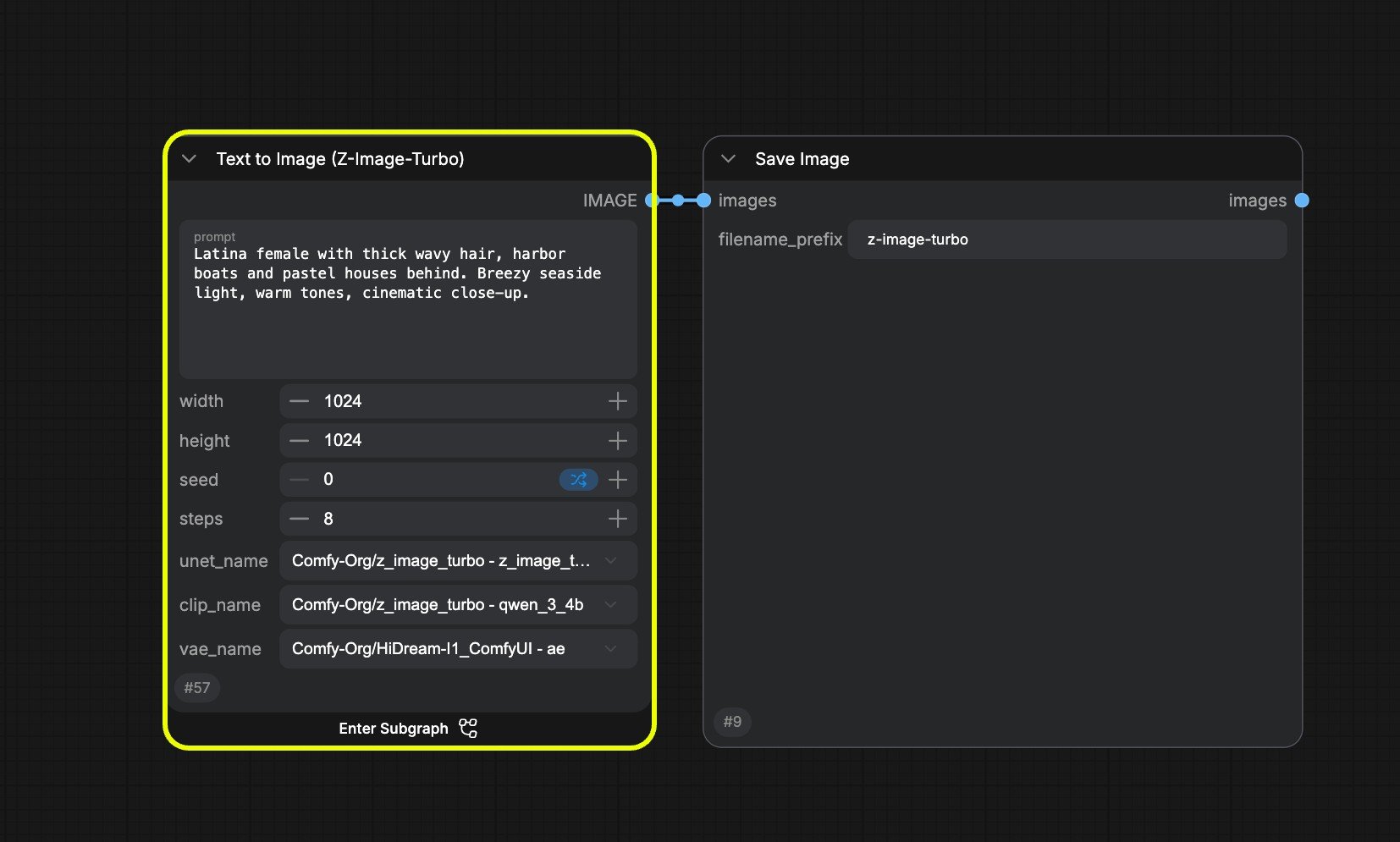
Task: Click the width value 1024
Action: 343,401
